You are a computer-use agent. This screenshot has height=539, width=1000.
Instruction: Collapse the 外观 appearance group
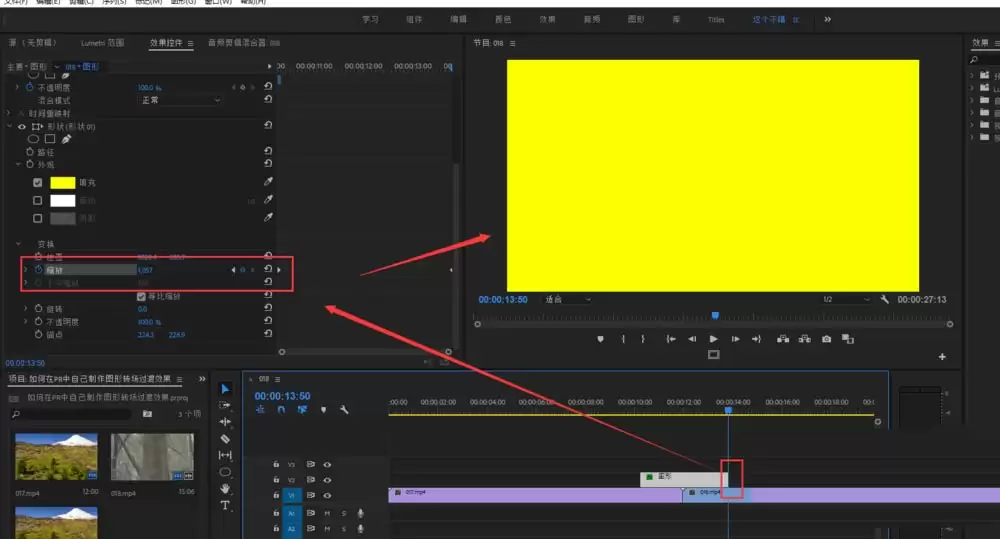coord(18,165)
